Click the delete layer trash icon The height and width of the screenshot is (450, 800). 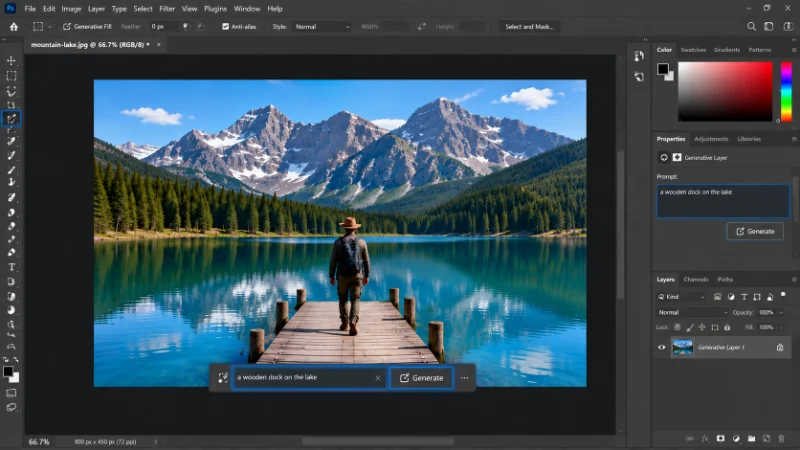[x=781, y=438]
